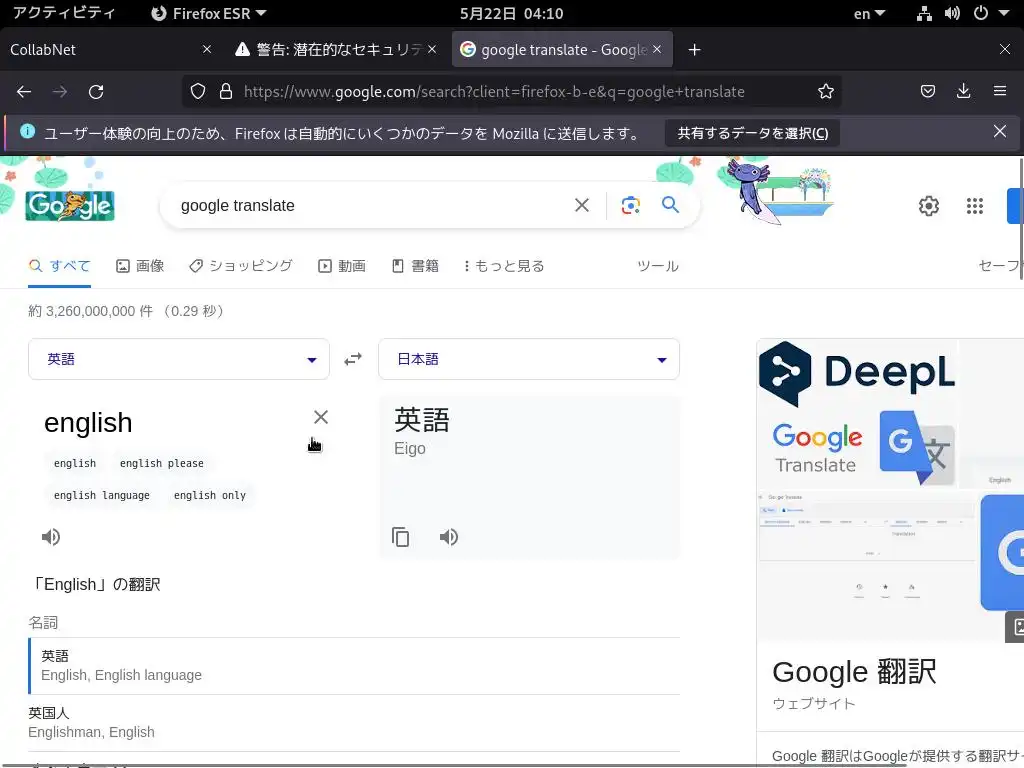Open the アクティビティ overview
Image resolution: width=1024 pixels, height=768 pixels.
coord(64,13)
